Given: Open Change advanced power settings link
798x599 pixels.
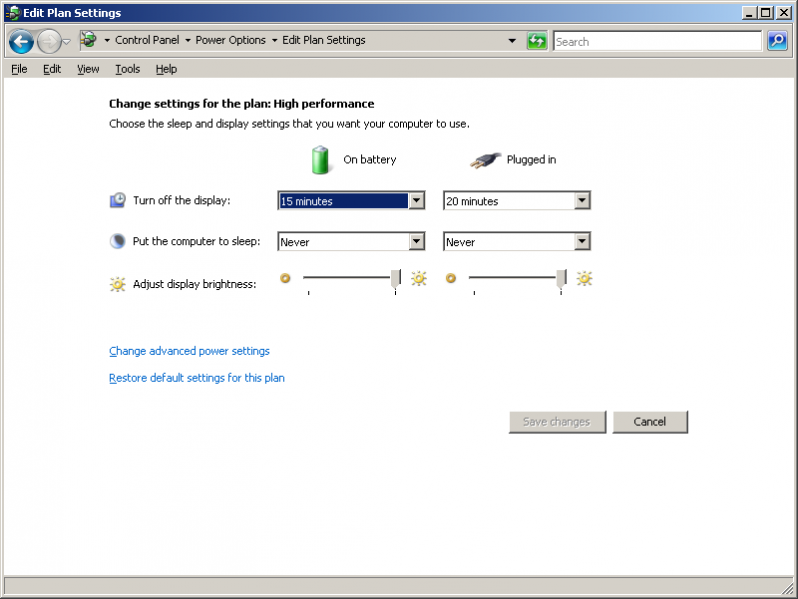Looking at the screenshot, I should pyautogui.click(x=189, y=351).
